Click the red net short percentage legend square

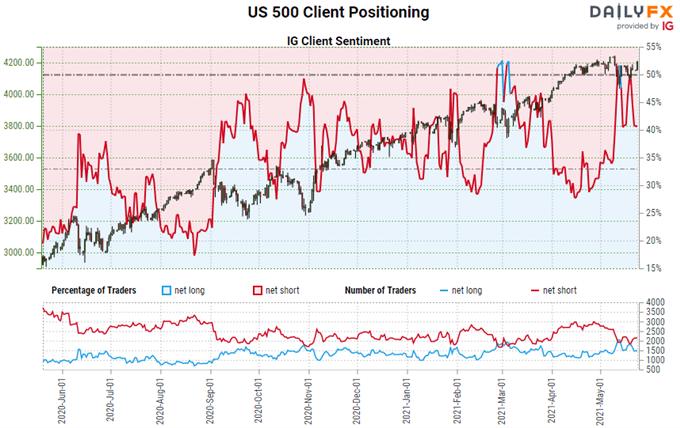258,291
